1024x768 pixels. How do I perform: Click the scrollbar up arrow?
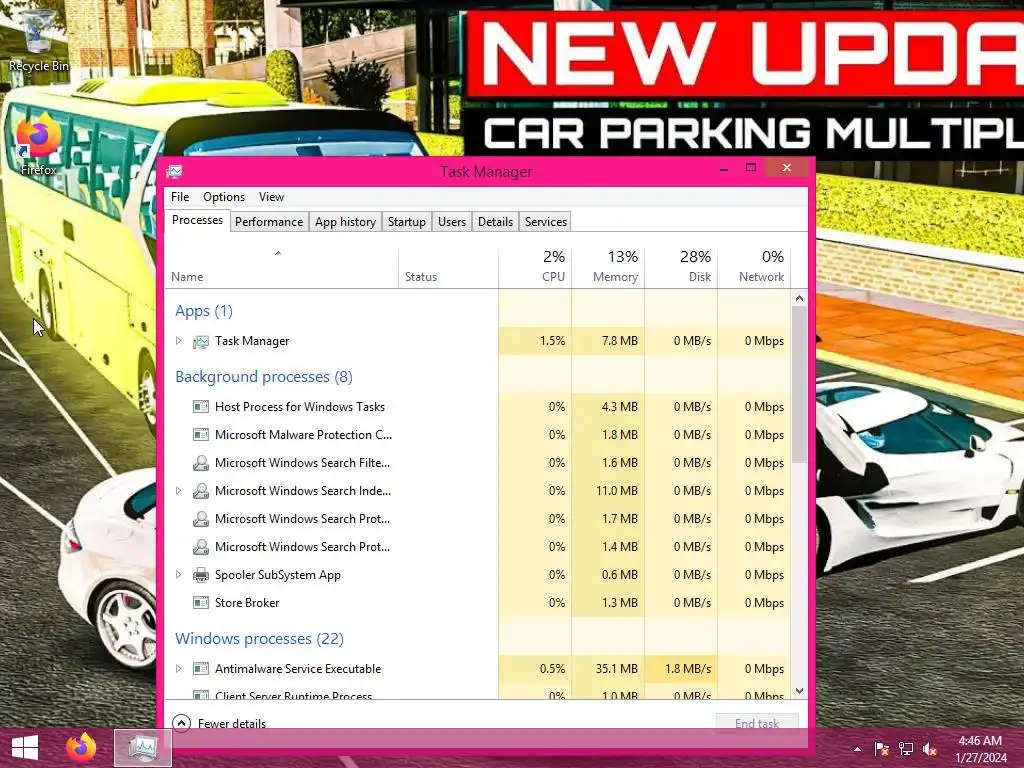point(799,298)
